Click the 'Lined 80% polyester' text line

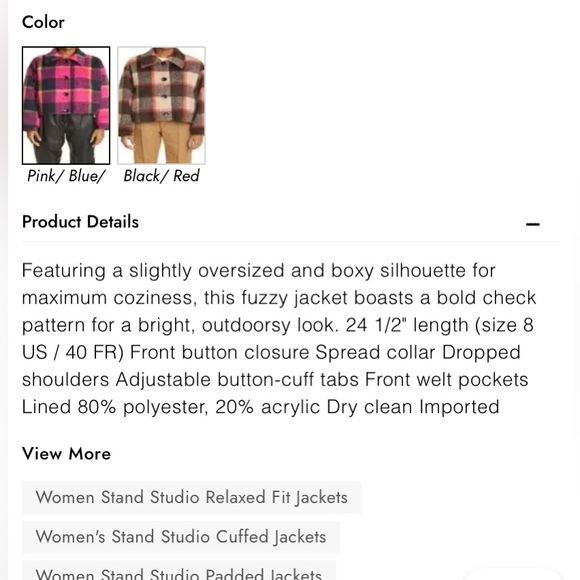click(260, 407)
